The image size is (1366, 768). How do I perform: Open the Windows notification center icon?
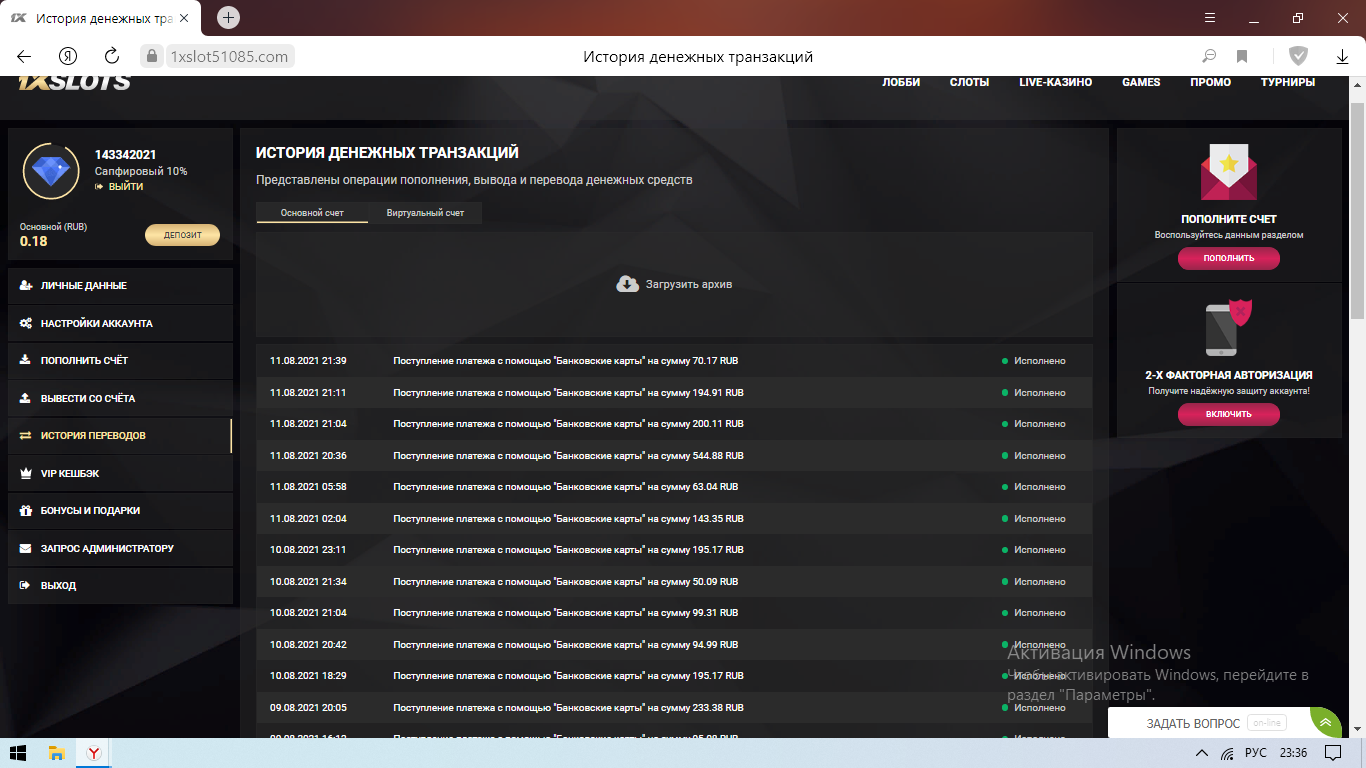point(1332,752)
